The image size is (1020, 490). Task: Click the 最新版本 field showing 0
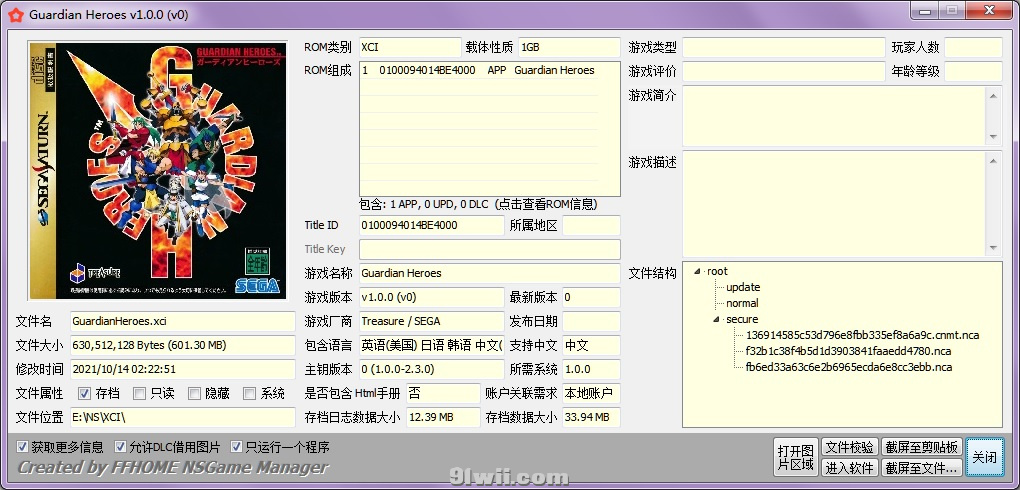tap(591, 297)
